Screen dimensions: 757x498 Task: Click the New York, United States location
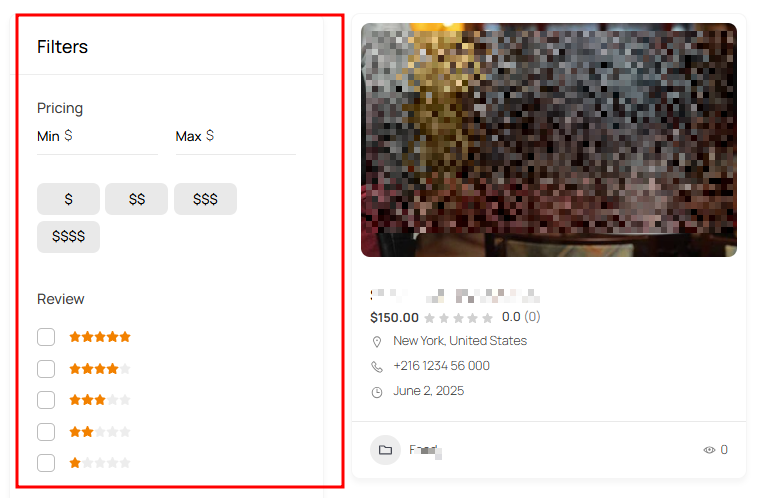pyautogui.click(x=460, y=341)
